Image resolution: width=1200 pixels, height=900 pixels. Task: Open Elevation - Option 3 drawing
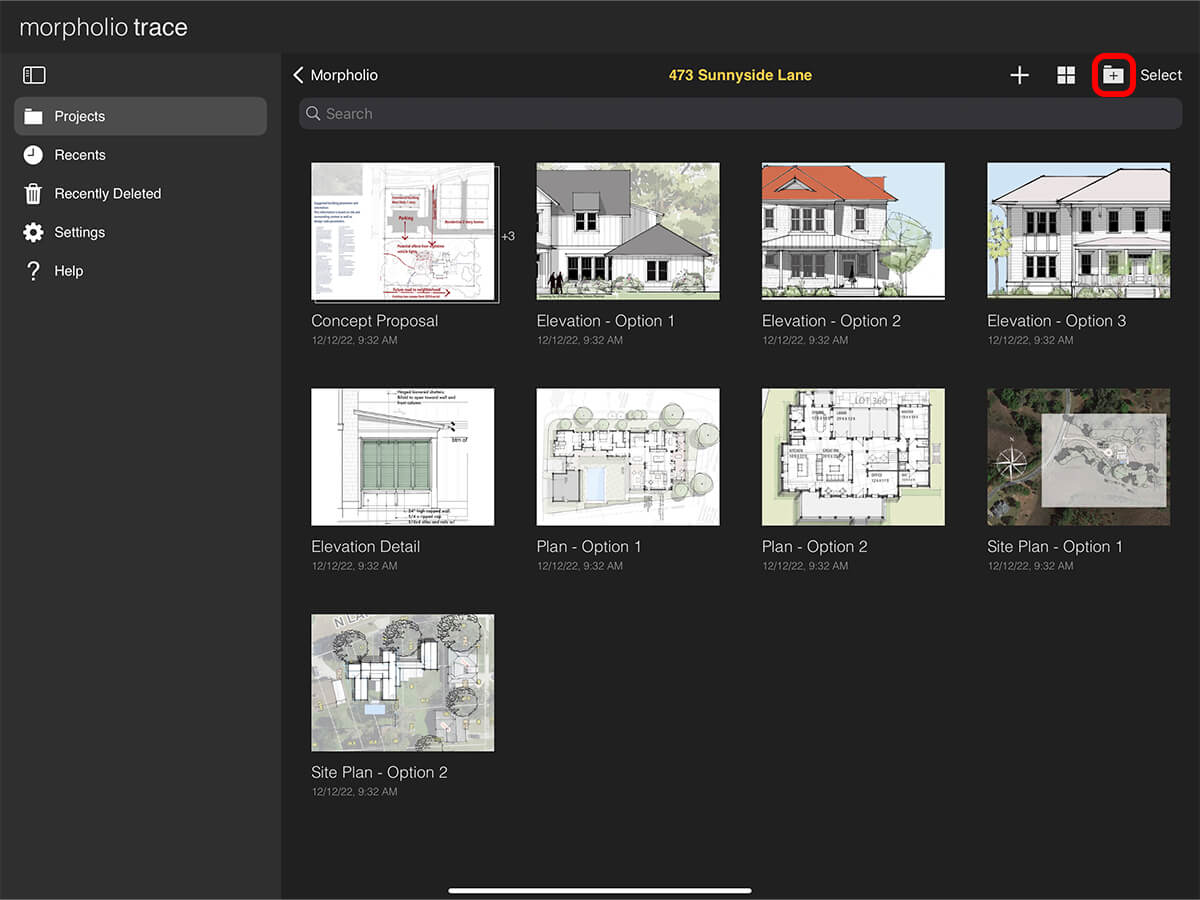click(1078, 231)
